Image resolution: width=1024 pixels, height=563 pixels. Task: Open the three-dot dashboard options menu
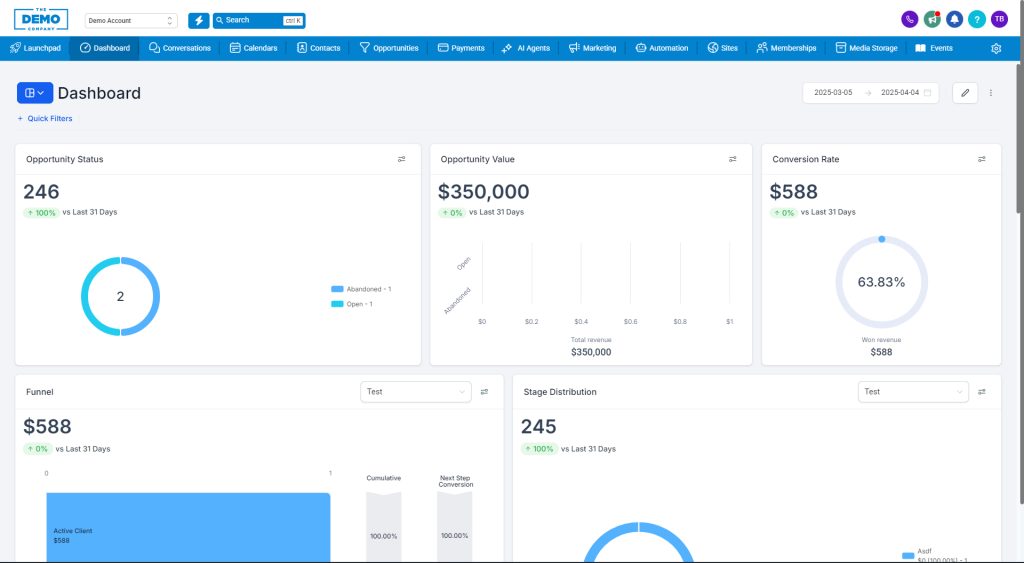point(991,93)
